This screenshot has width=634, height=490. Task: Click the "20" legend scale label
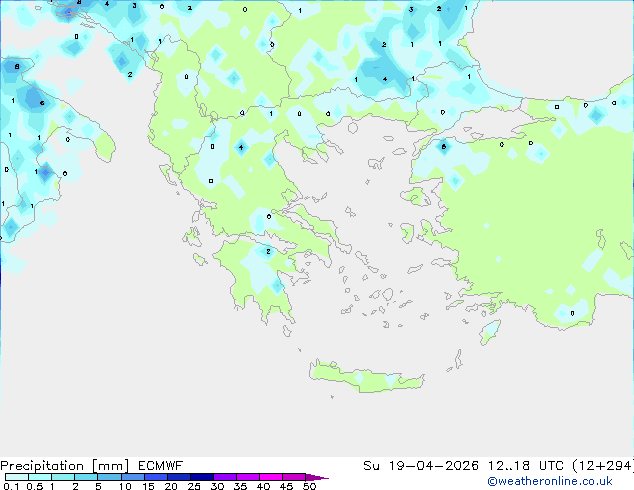tap(171, 486)
